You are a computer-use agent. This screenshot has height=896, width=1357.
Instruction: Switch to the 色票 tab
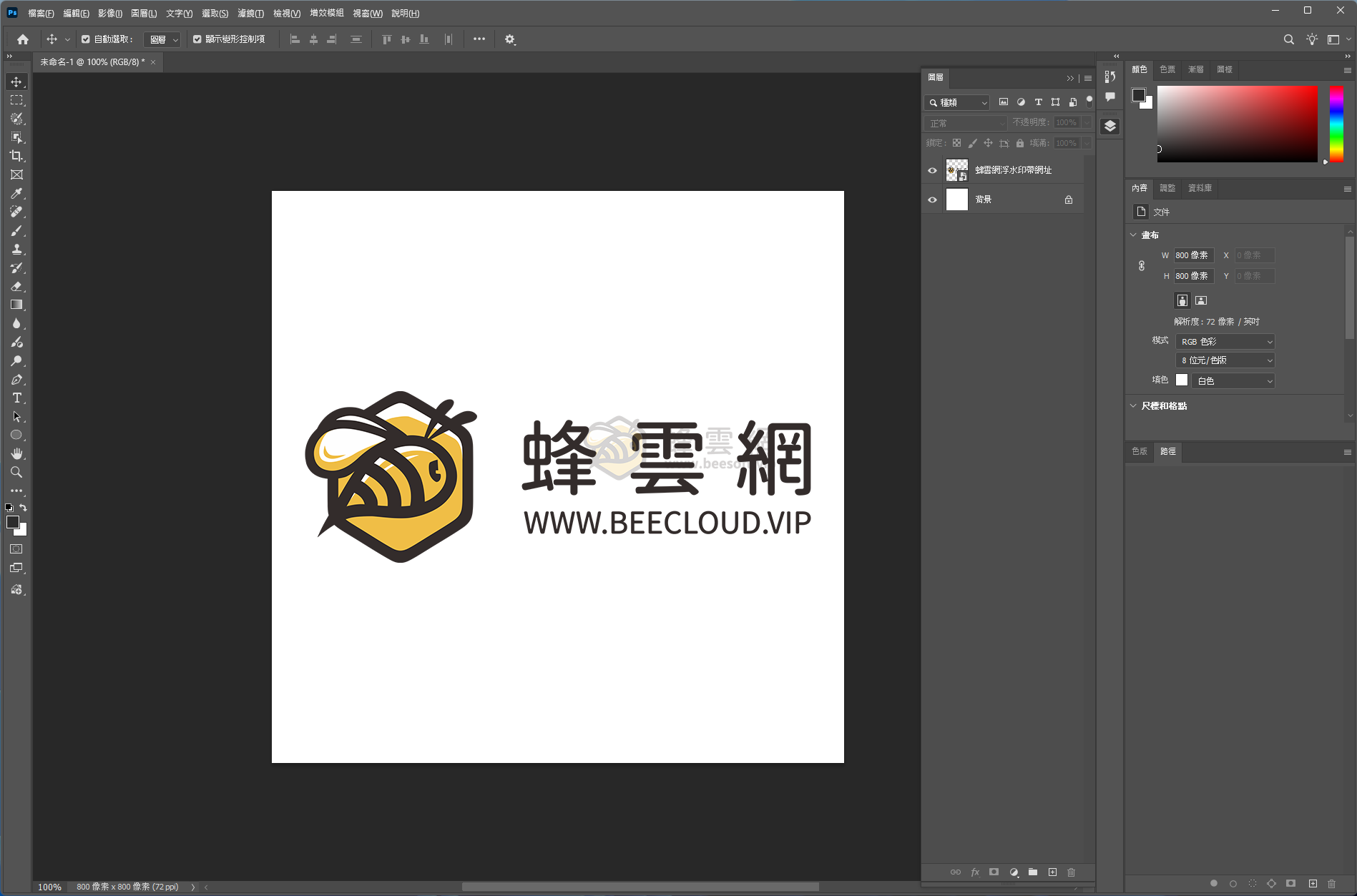(x=1167, y=69)
